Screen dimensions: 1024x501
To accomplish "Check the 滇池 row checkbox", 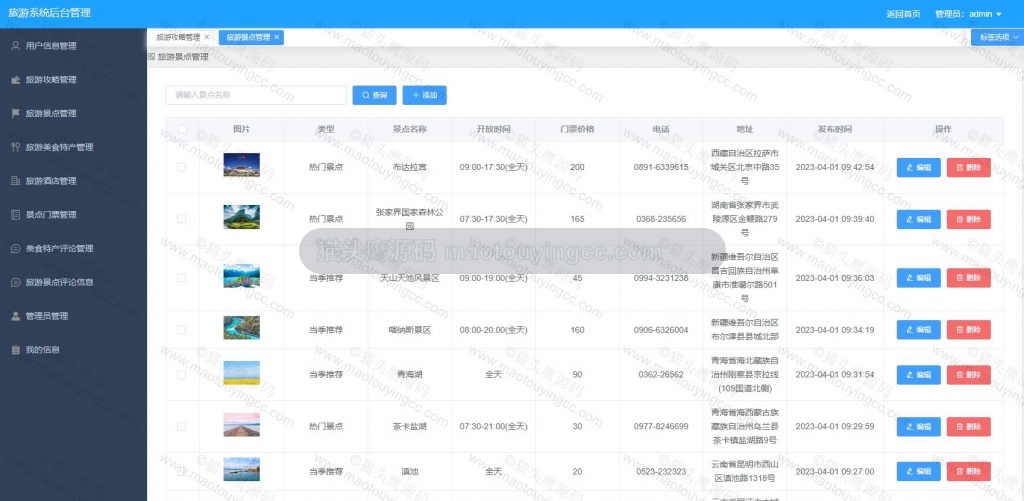I will pos(182,472).
